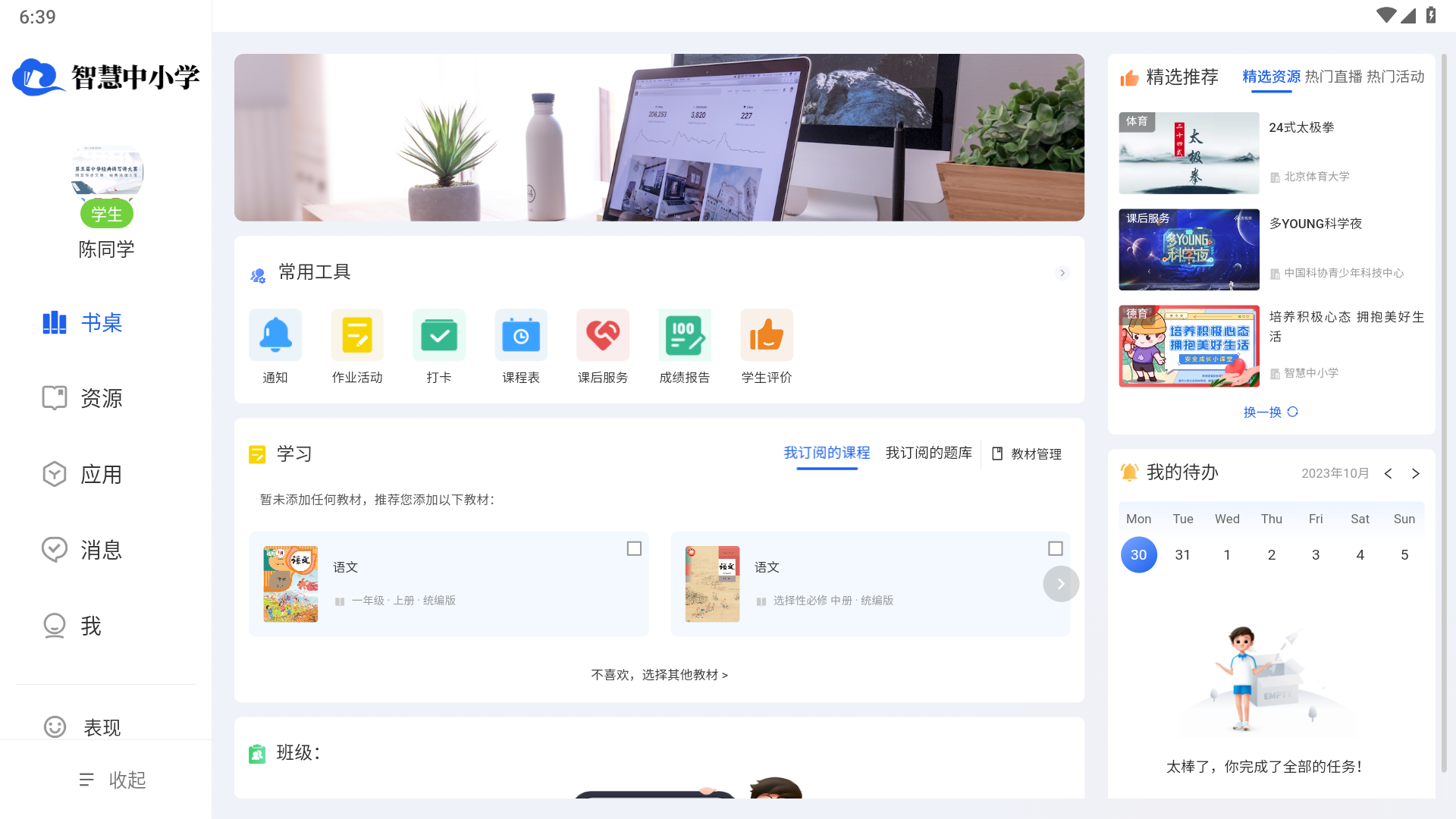Image resolution: width=1456 pixels, height=819 pixels.
Task: Select the 作业活动 homework tool
Action: [356, 347]
